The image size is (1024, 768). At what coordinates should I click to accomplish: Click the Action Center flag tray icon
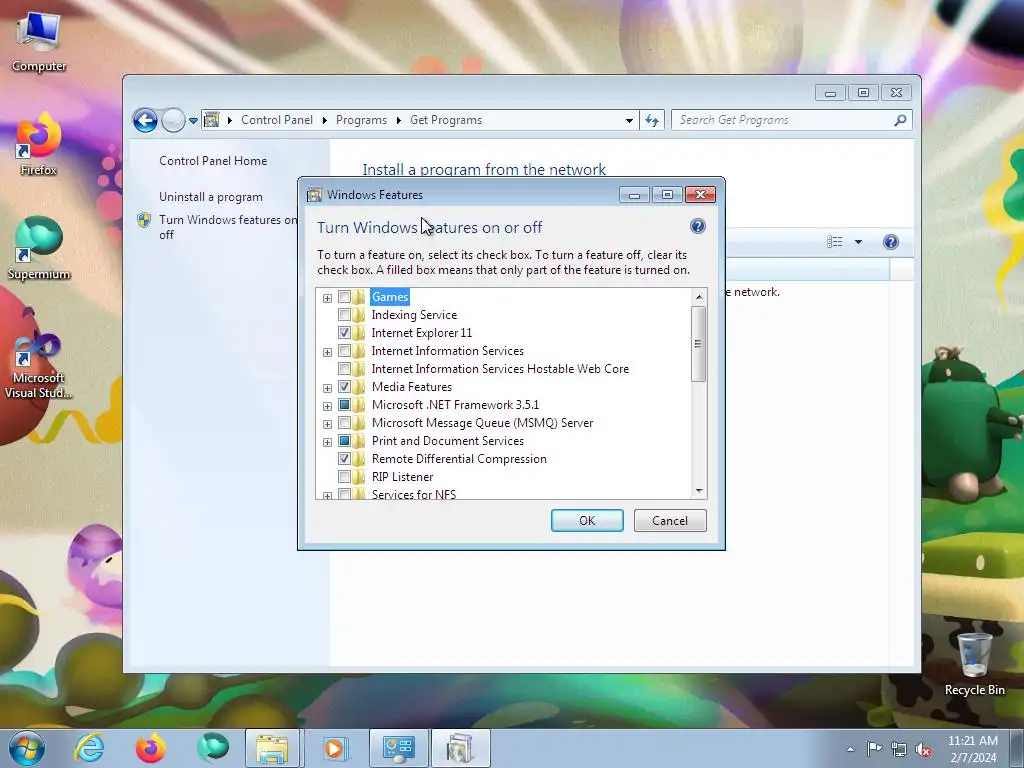(x=874, y=749)
